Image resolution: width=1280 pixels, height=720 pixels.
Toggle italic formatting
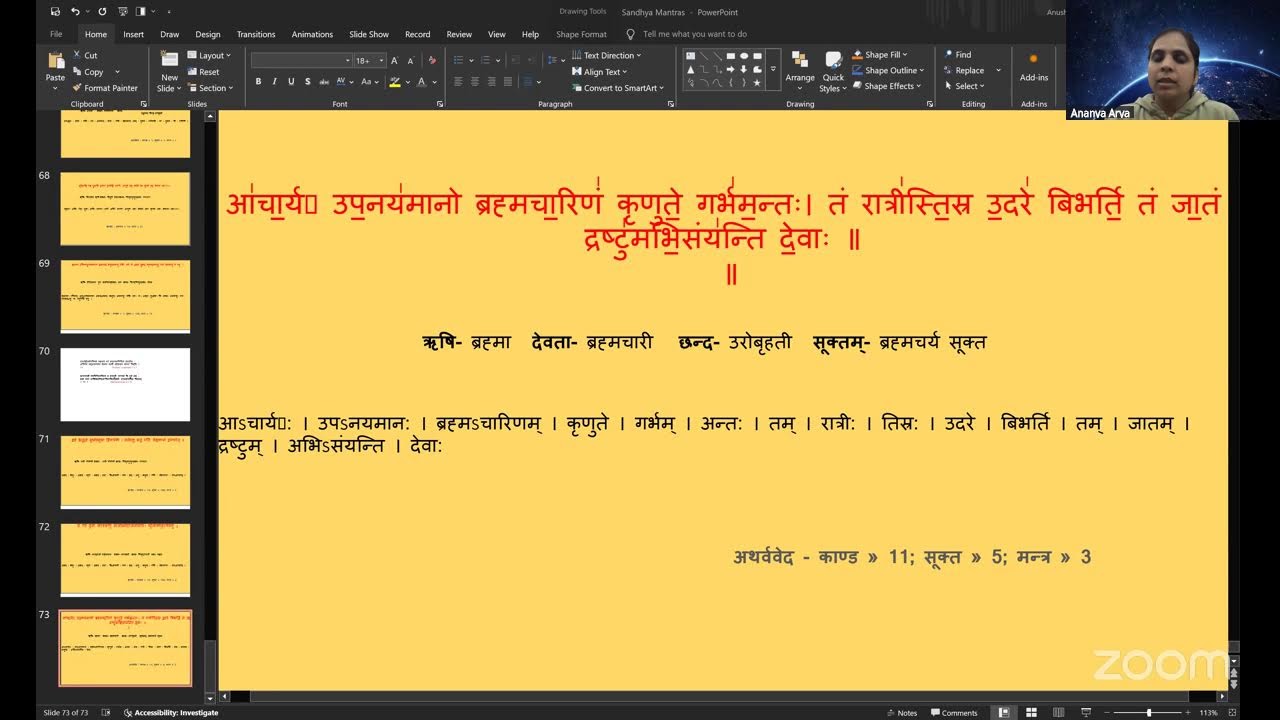[x=275, y=82]
